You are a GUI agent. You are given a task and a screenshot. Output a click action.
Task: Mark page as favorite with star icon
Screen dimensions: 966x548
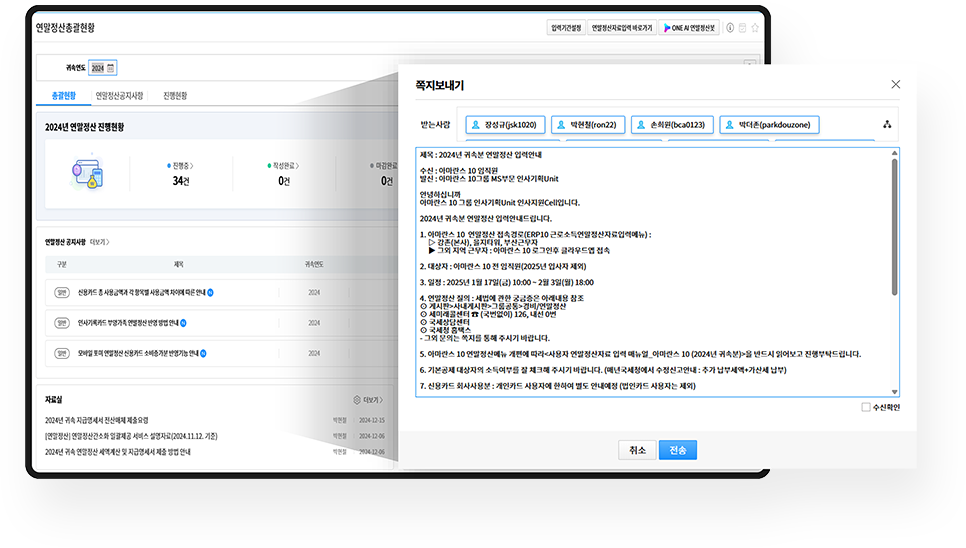click(x=755, y=28)
